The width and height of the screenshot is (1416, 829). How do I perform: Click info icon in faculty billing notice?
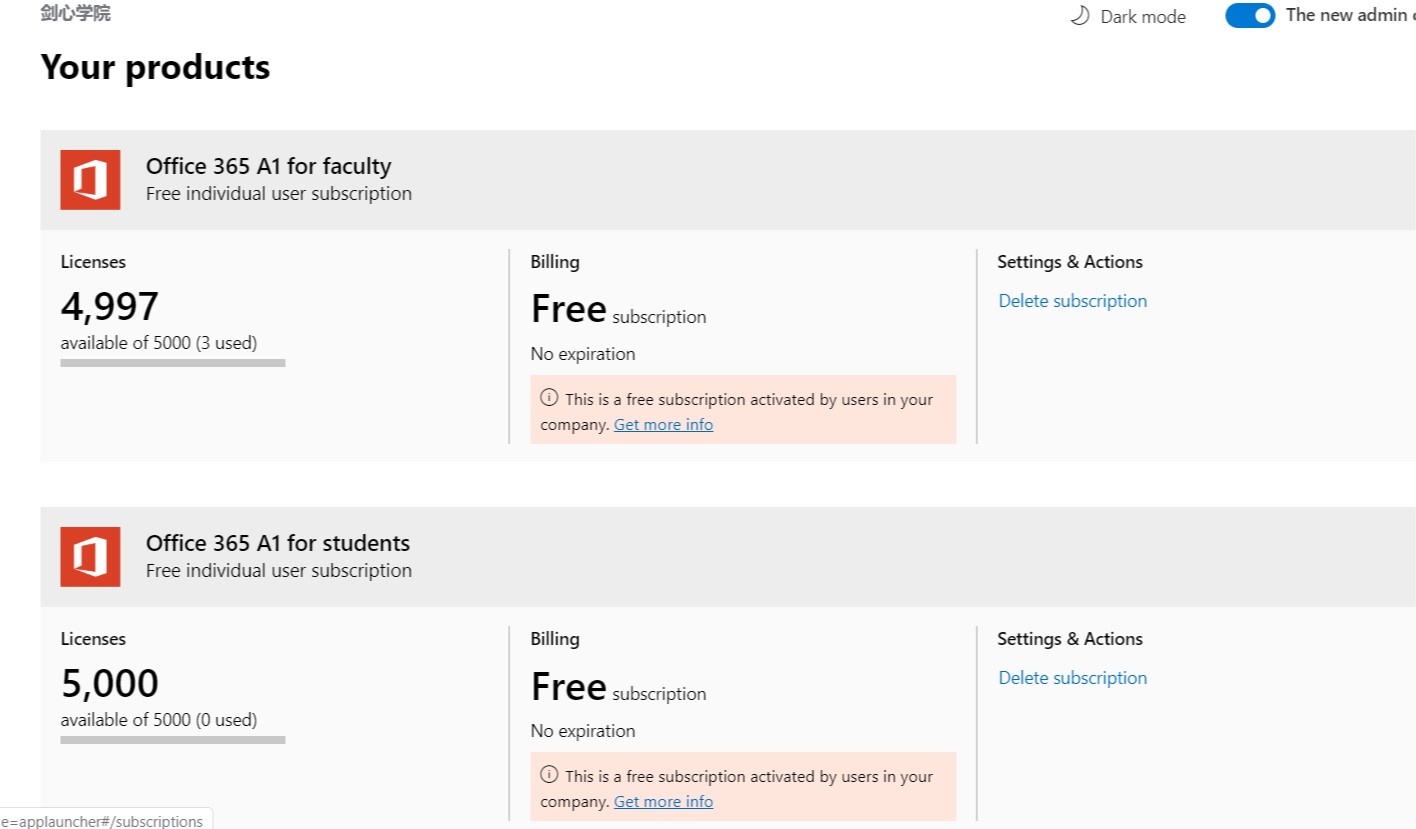coord(549,398)
